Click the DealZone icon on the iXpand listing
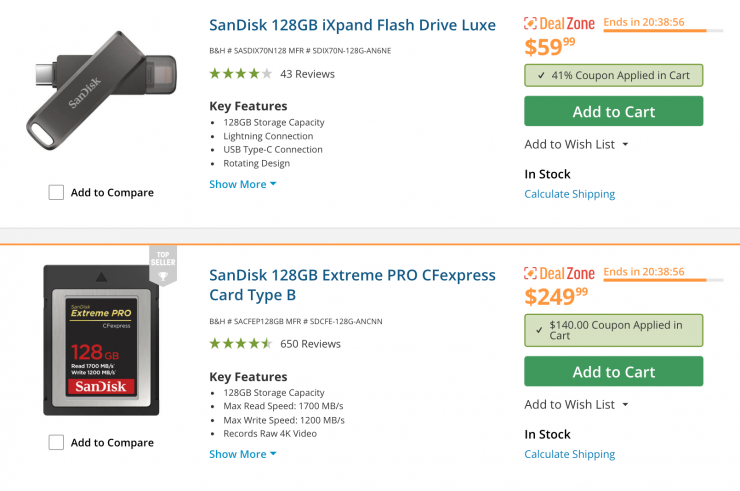740x491 pixels. click(532, 25)
